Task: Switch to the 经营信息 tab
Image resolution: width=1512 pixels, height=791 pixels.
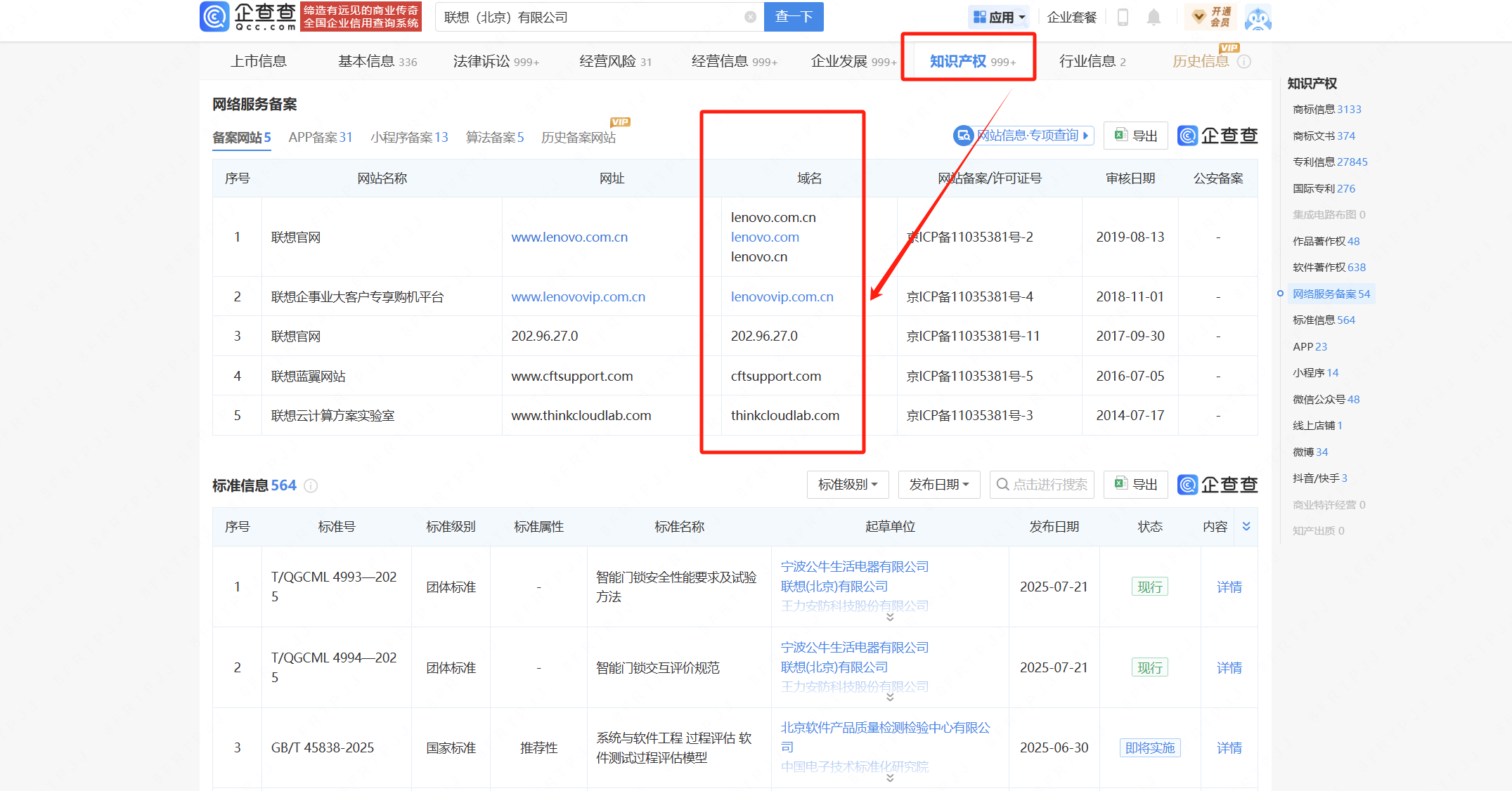Action: [x=735, y=61]
